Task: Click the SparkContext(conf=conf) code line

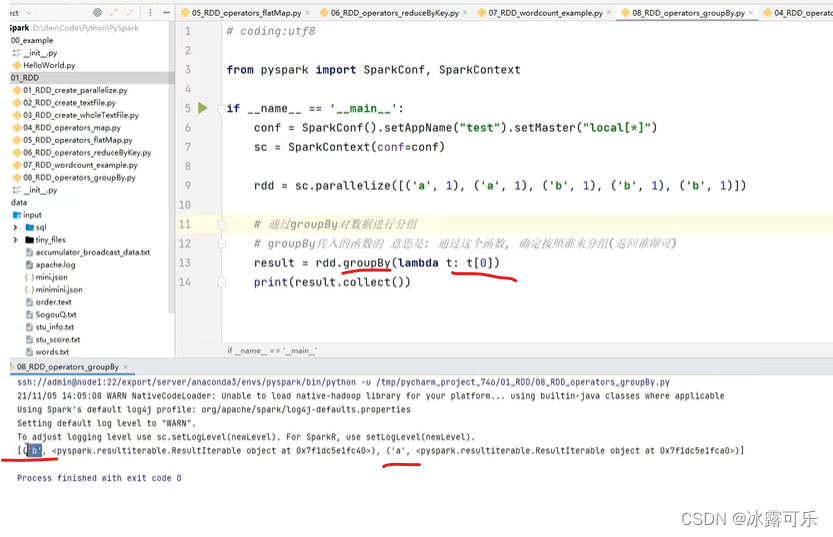Action: (x=349, y=147)
